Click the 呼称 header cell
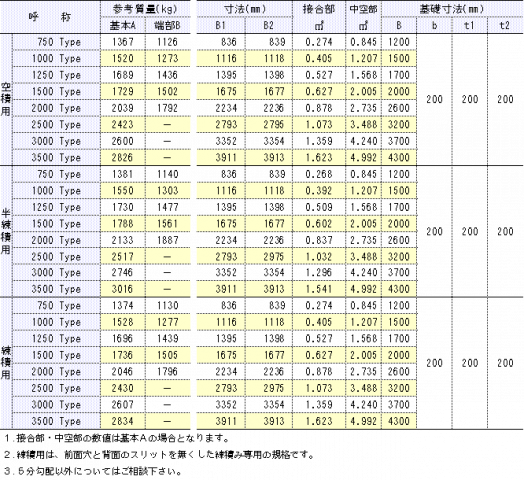 tap(50, 17)
